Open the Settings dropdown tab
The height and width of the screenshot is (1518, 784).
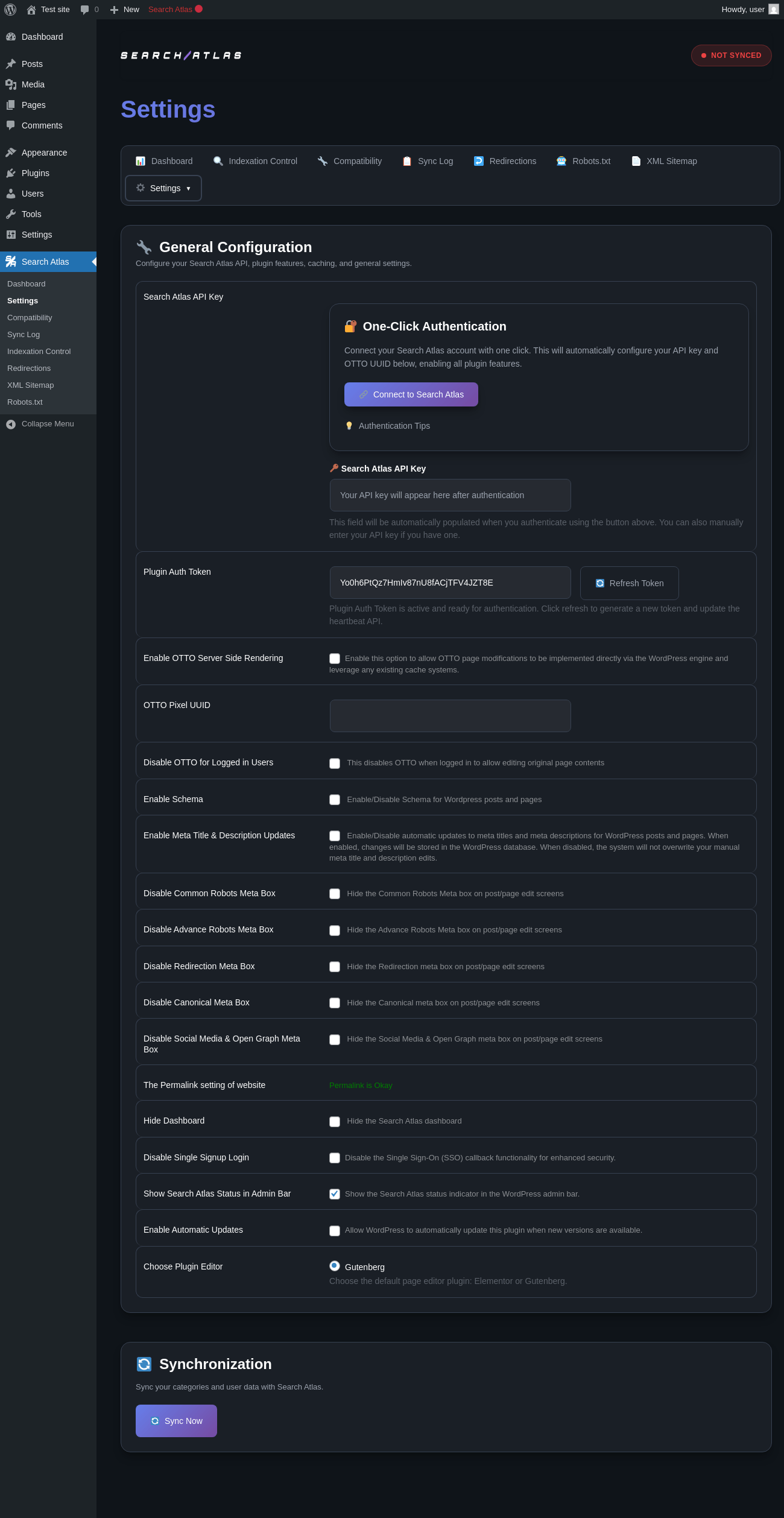tap(163, 188)
